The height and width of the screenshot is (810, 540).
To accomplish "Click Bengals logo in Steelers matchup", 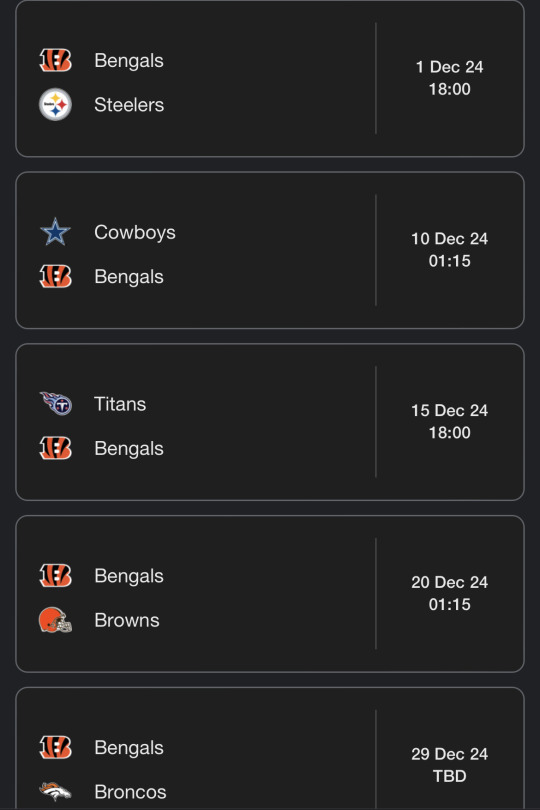I will tap(55, 60).
